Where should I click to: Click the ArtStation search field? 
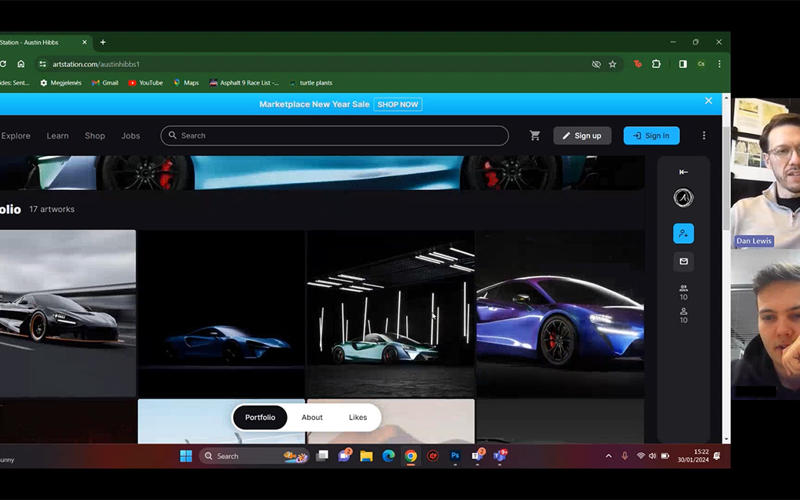335,136
